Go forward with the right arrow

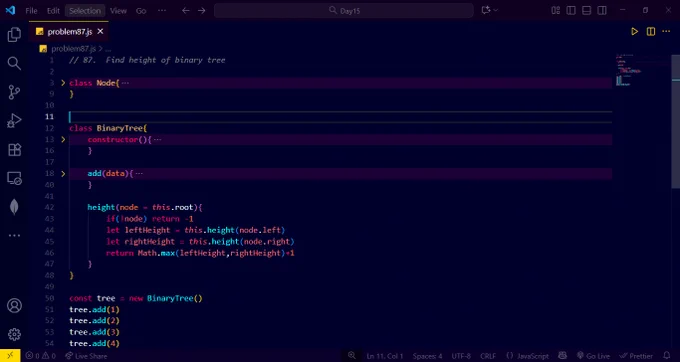[202, 10]
